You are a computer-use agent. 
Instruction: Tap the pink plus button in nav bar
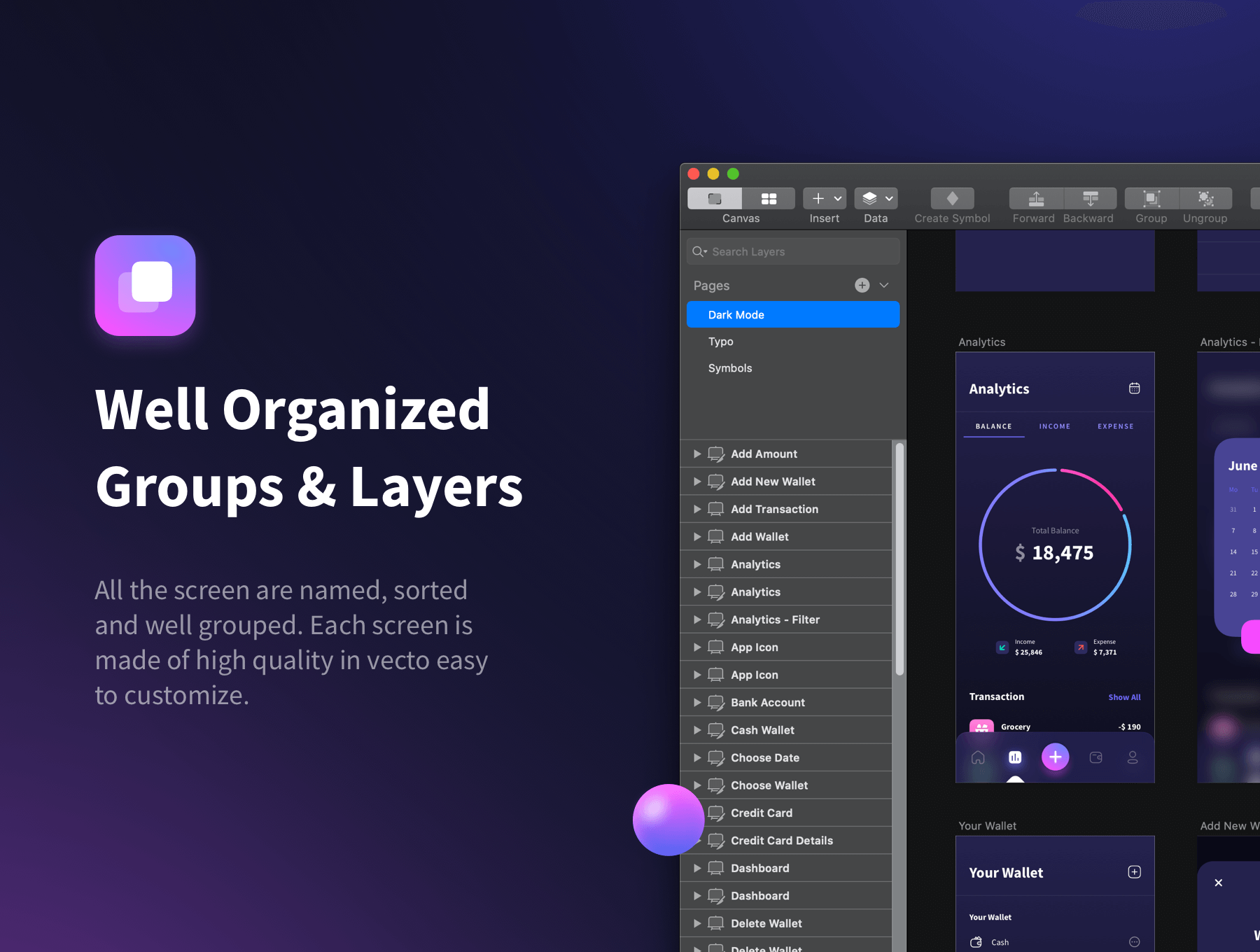1055,757
